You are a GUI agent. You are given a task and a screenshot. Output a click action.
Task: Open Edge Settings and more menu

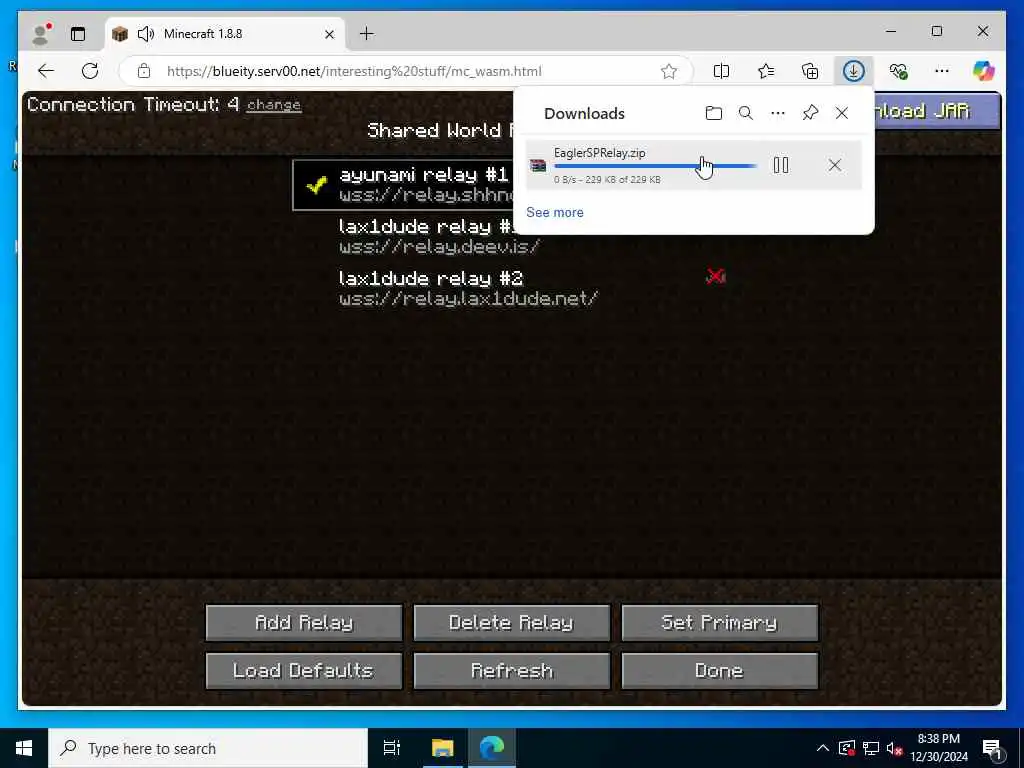click(942, 71)
